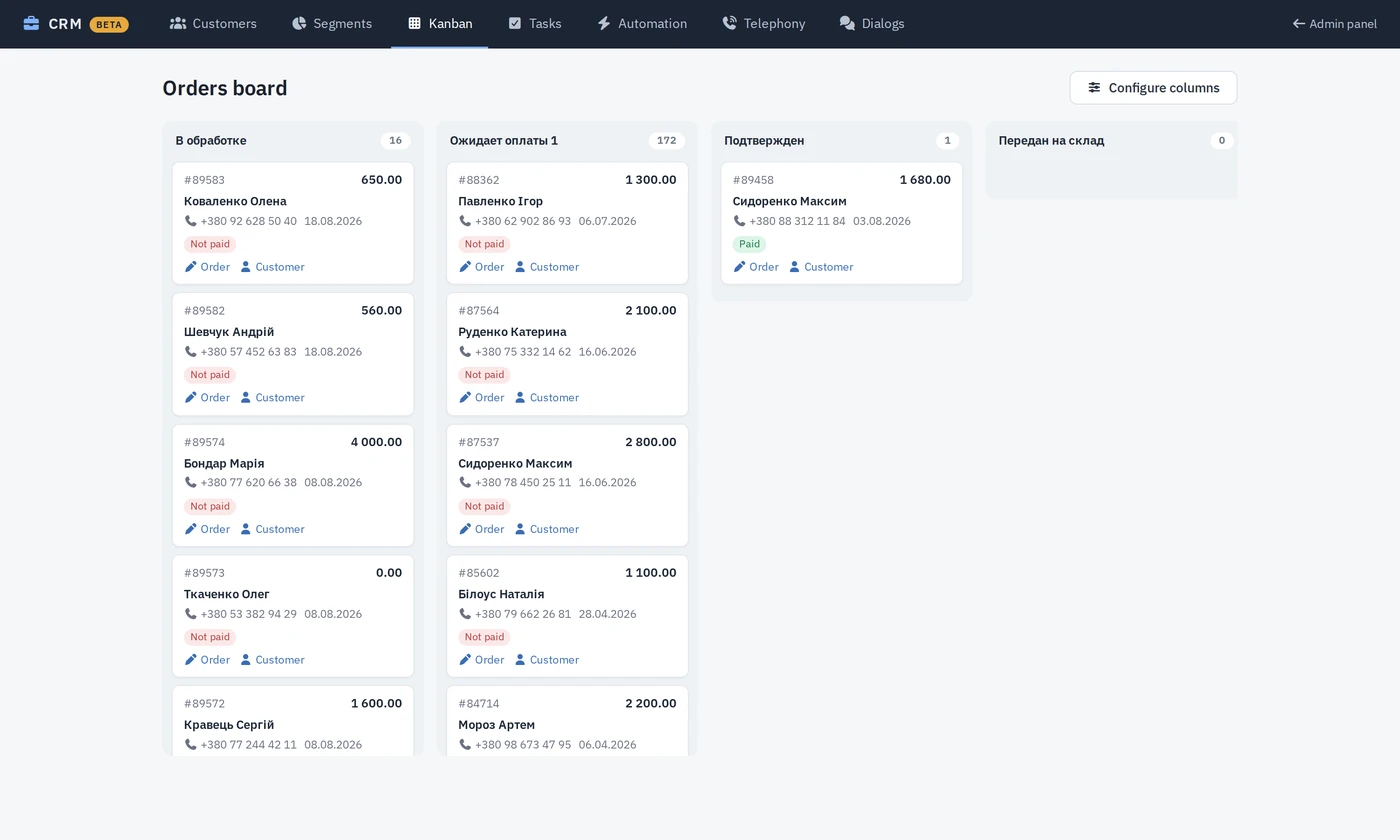1400x840 pixels.
Task: Click the Подтвержден column header
Action: pyautogui.click(x=764, y=141)
